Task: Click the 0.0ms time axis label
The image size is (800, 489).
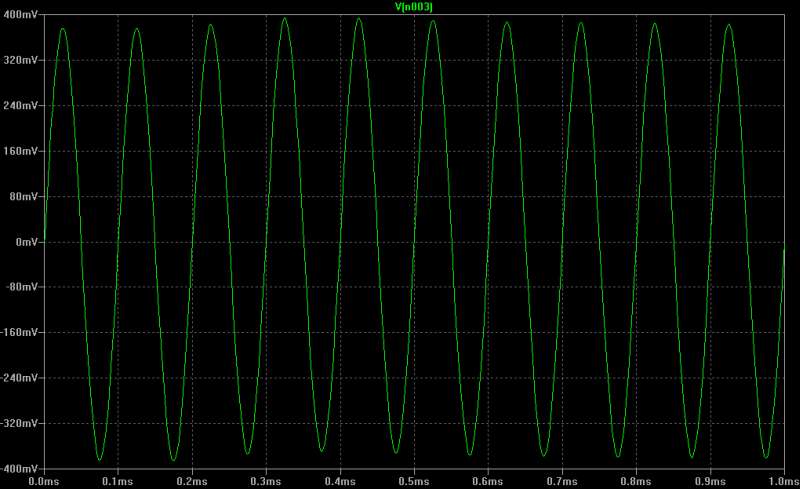Action: [x=44, y=482]
